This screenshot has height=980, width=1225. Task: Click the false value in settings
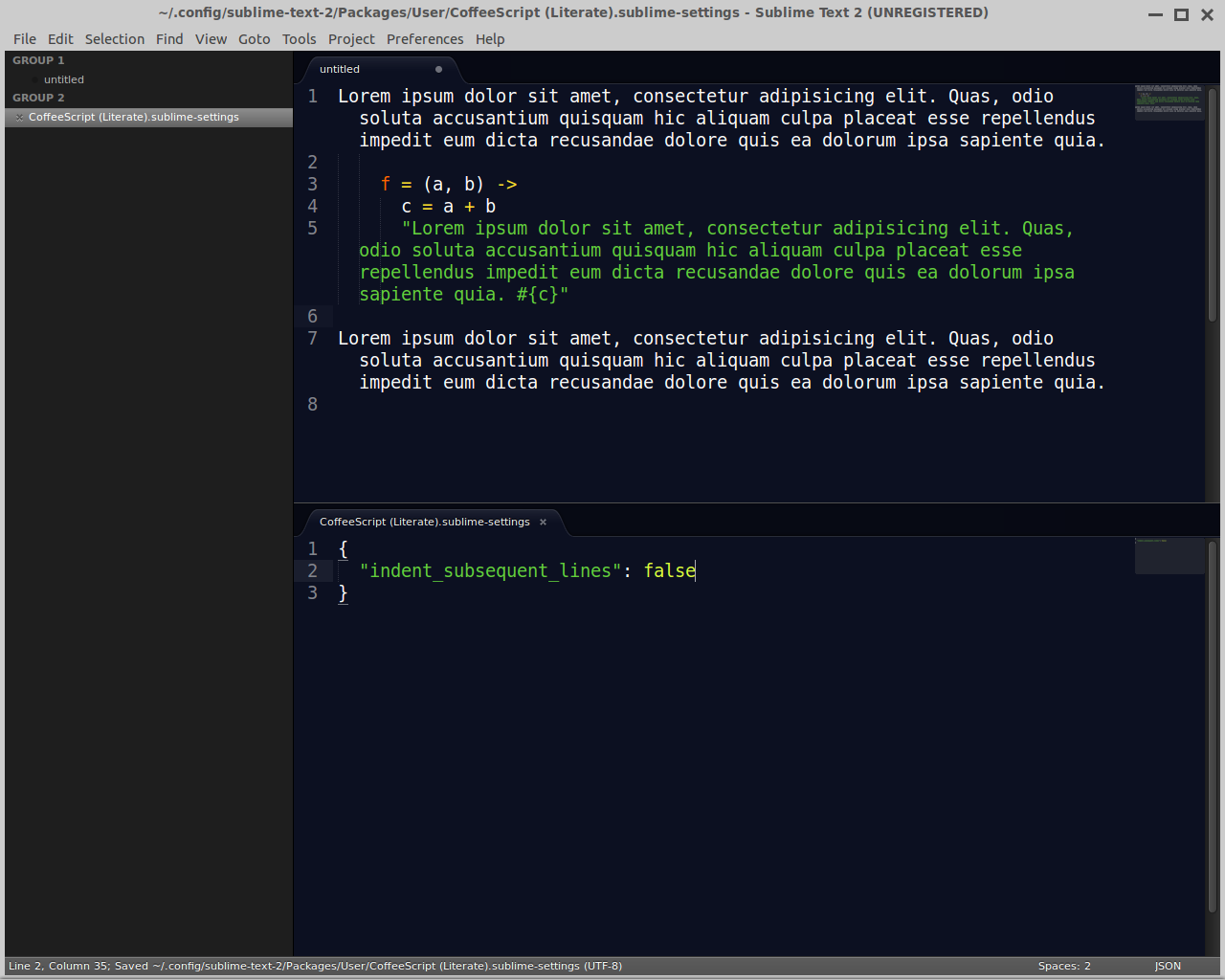pyautogui.click(x=669, y=571)
